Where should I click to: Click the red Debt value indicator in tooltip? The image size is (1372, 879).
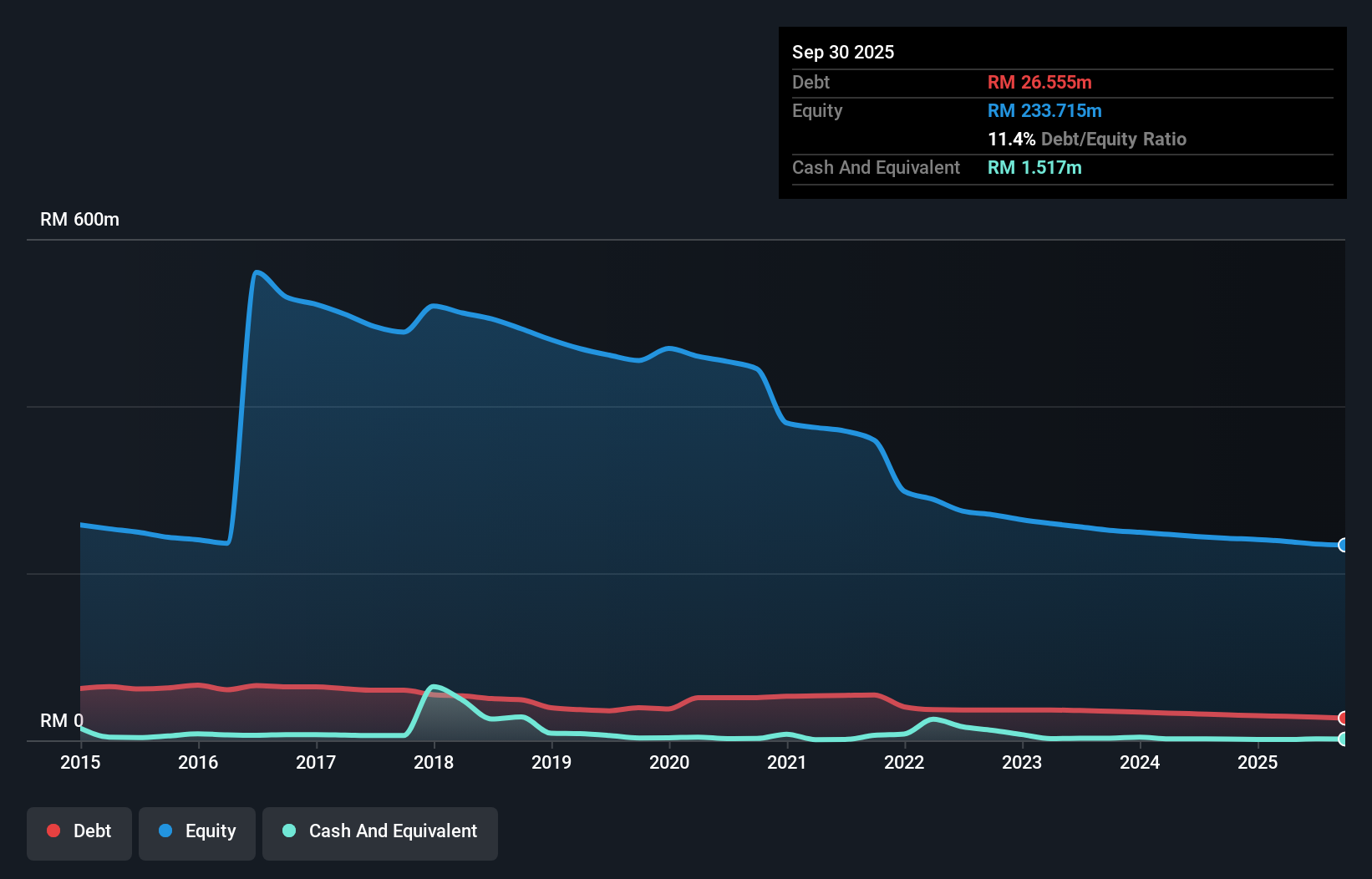[x=1039, y=82]
